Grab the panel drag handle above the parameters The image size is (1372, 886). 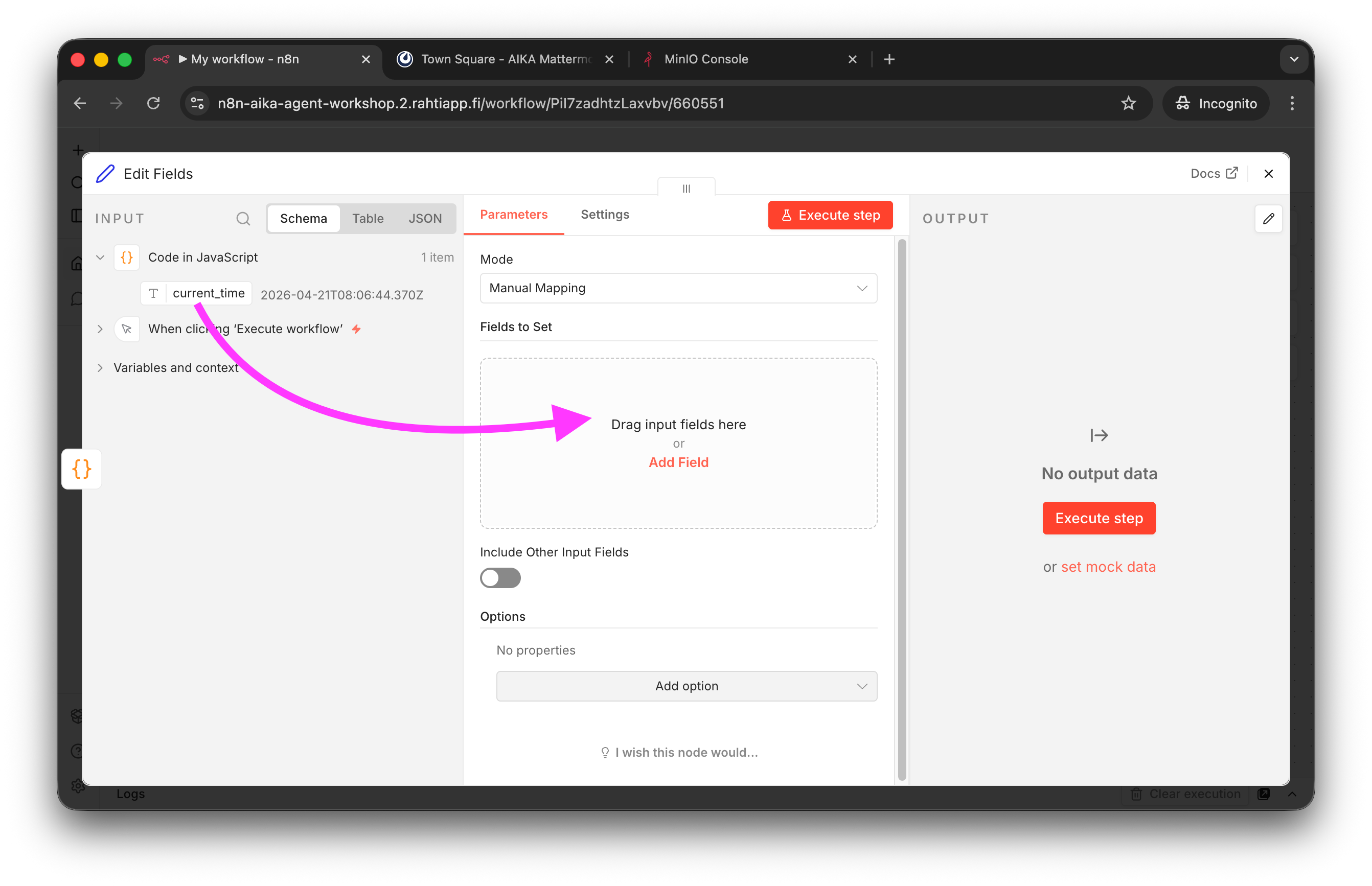click(x=686, y=188)
